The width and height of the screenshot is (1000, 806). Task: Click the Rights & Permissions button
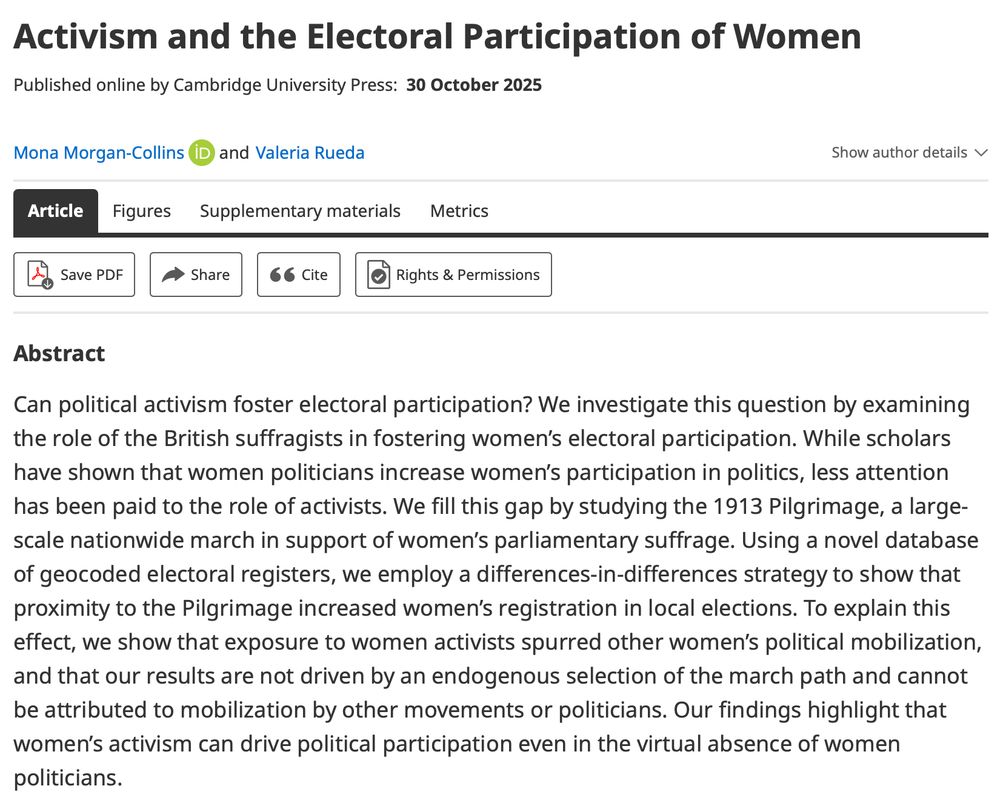(x=453, y=274)
